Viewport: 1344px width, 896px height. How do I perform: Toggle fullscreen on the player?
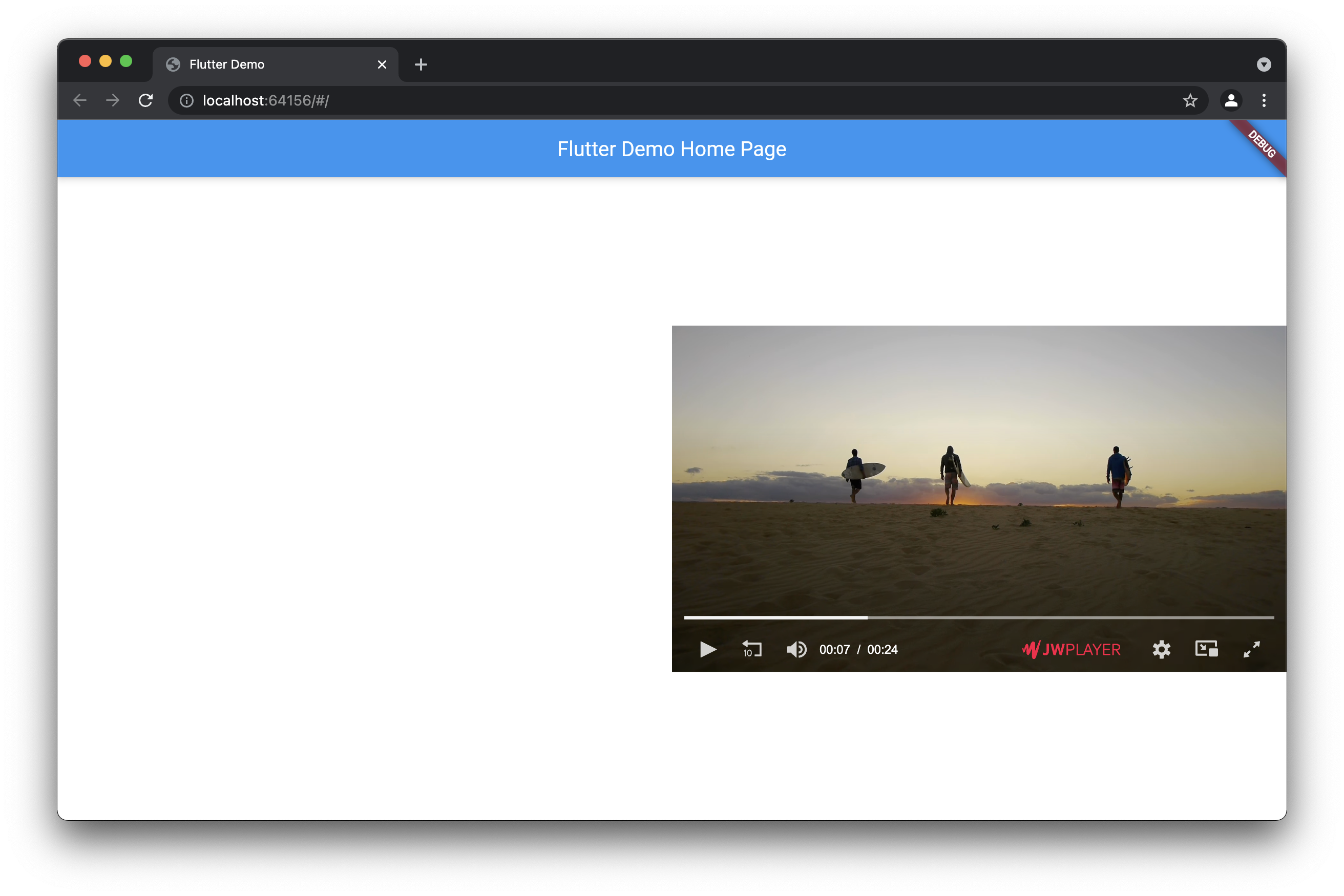click(x=1251, y=650)
